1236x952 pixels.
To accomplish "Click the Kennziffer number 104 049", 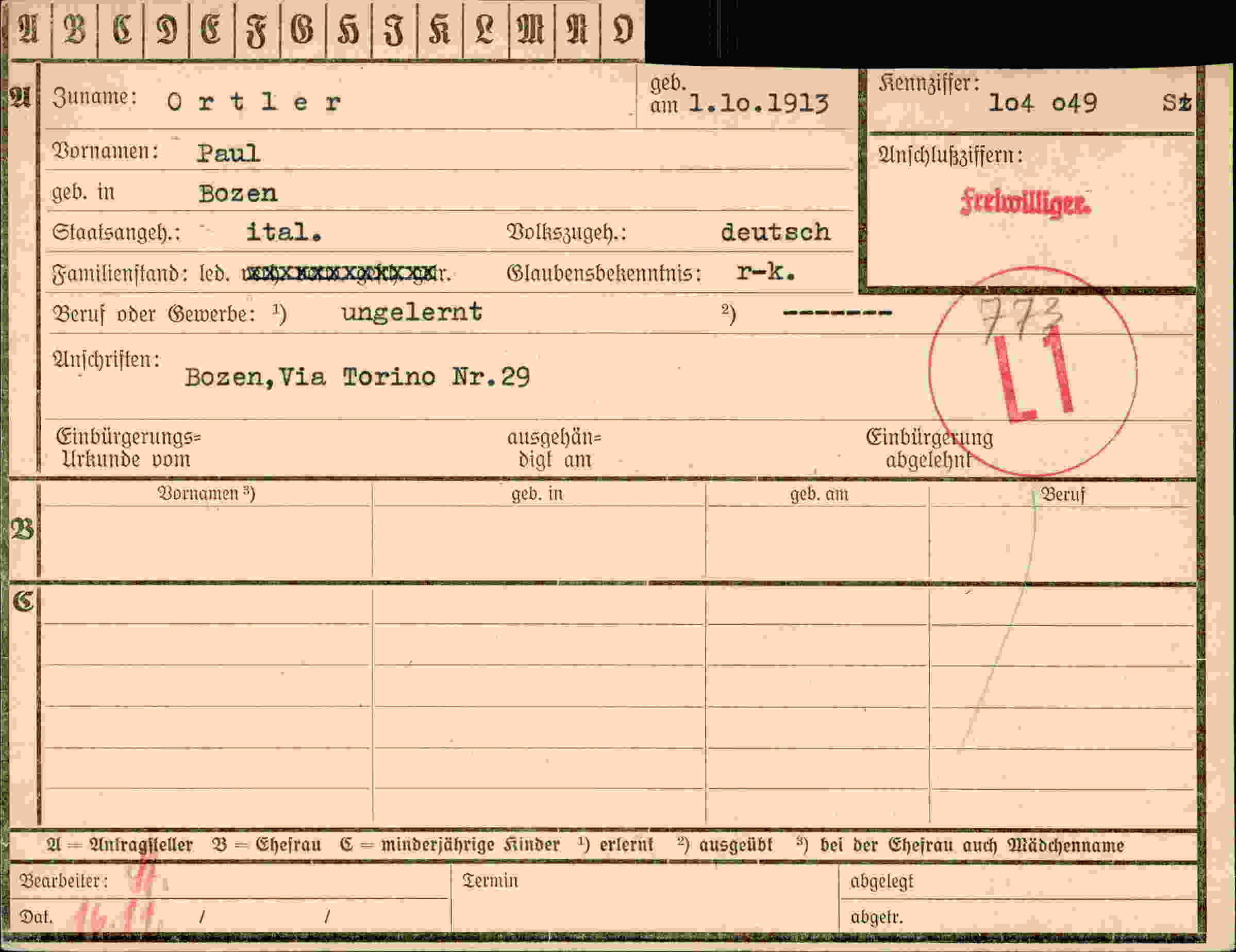I will [1042, 103].
